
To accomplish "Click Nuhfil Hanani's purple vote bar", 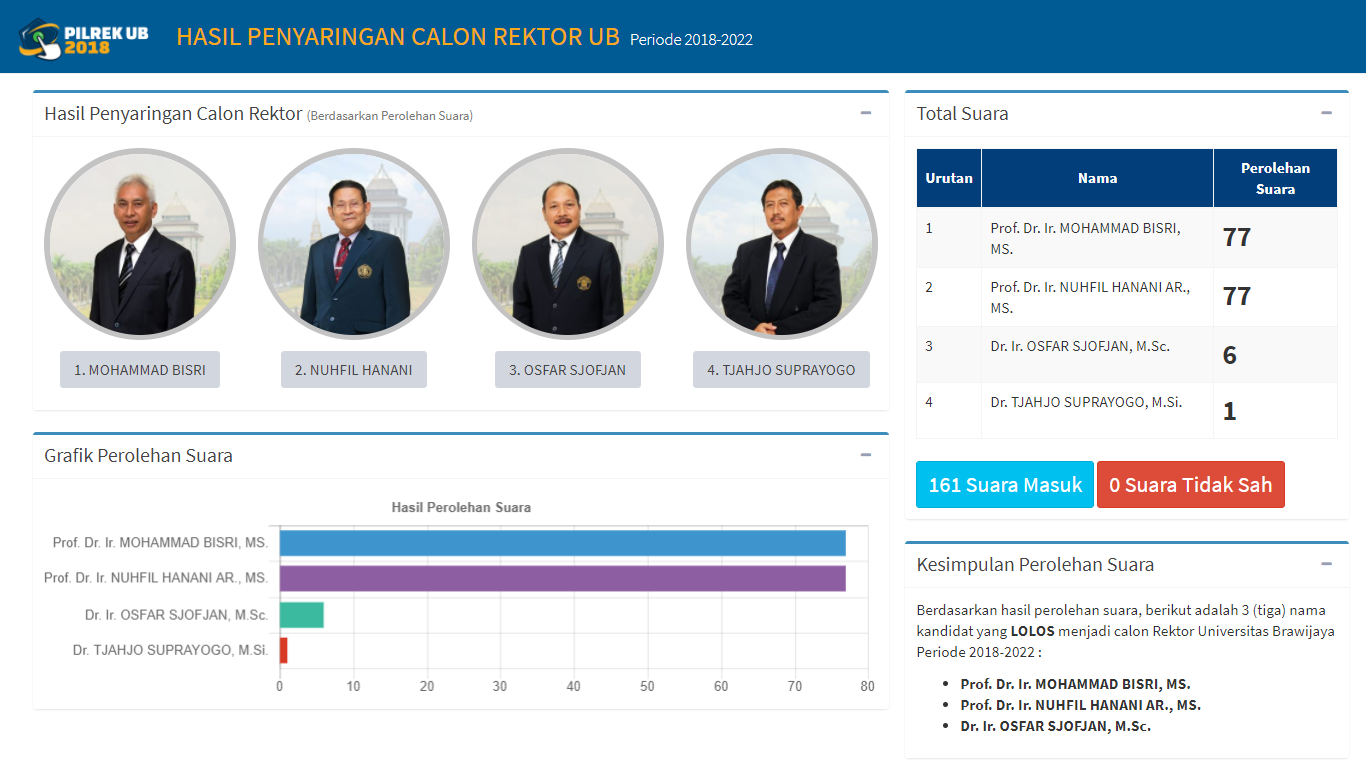I will (x=560, y=579).
